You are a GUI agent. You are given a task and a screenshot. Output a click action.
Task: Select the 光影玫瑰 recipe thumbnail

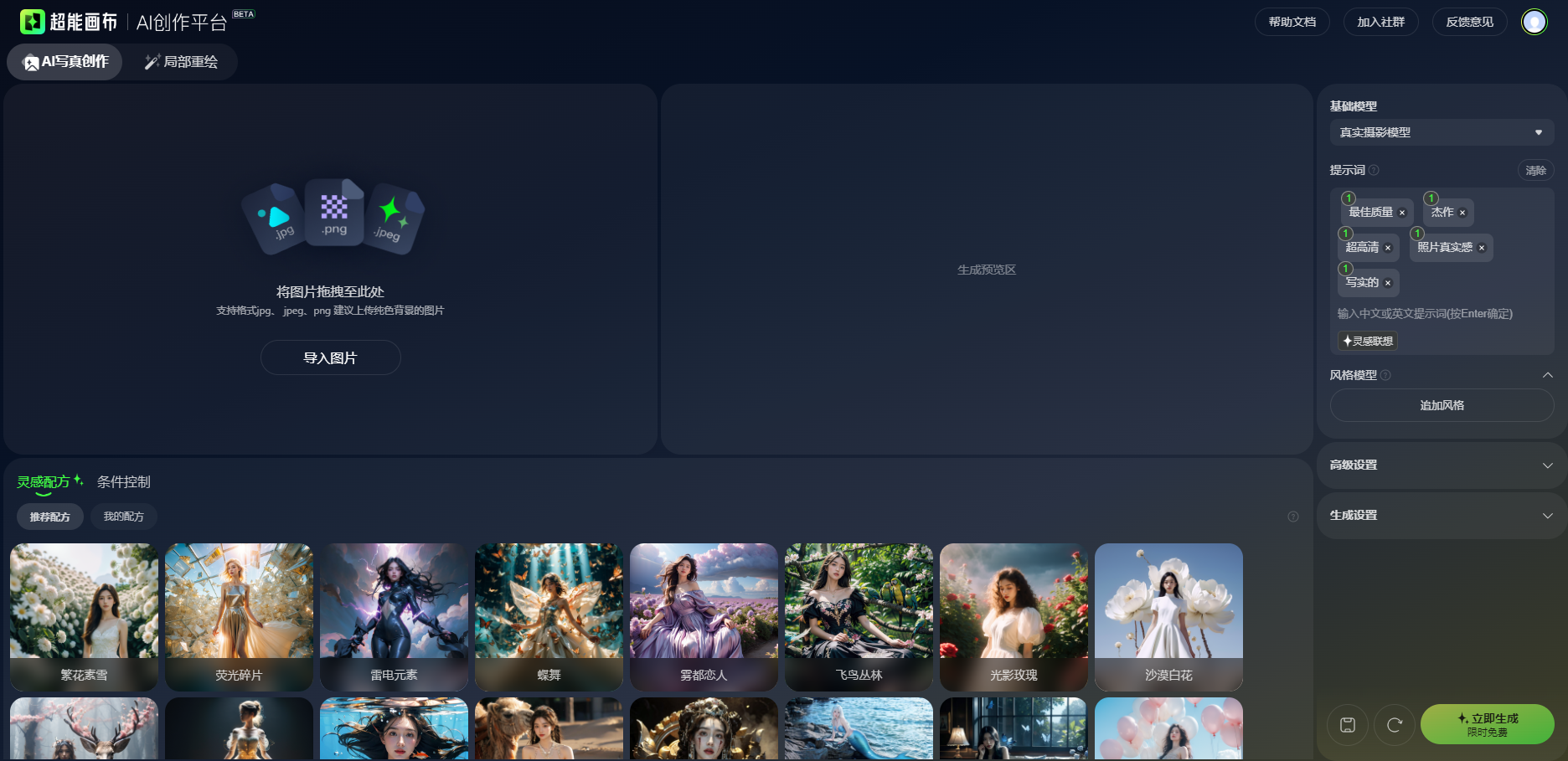tap(1014, 617)
